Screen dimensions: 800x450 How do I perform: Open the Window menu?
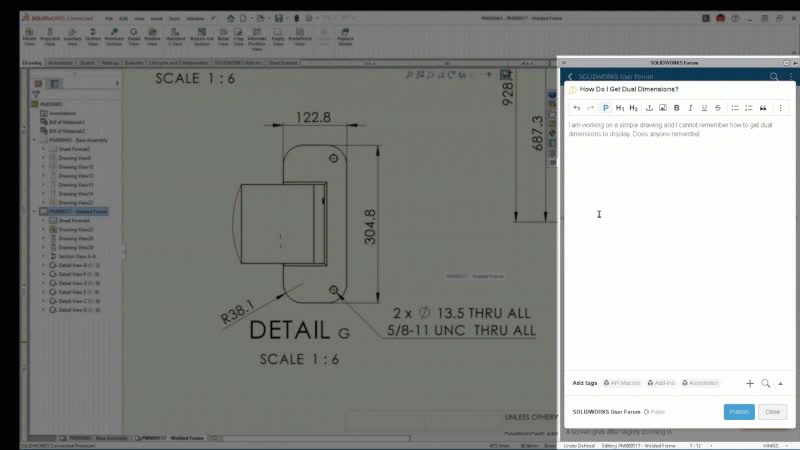click(x=195, y=18)
